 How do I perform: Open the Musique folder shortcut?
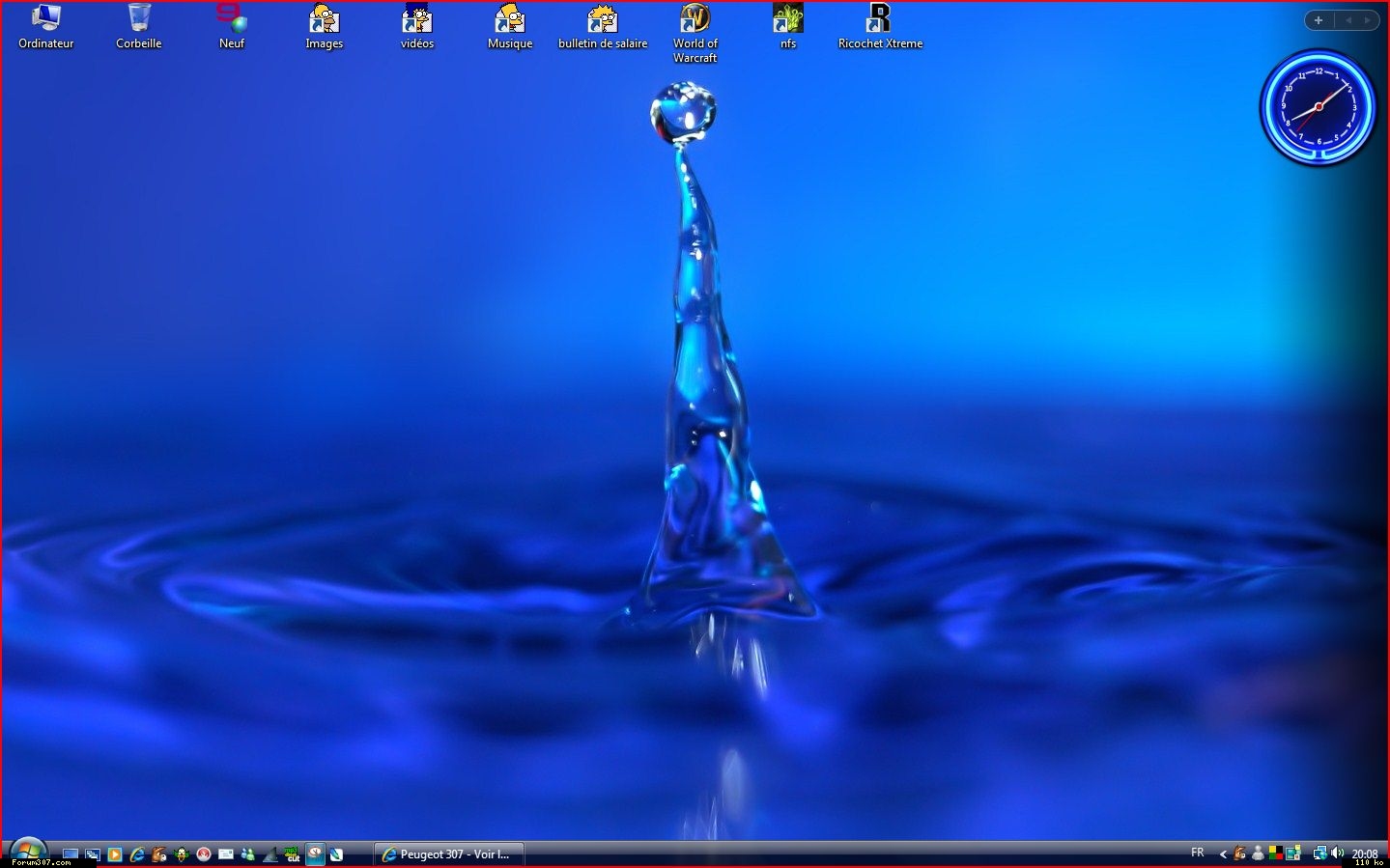(509, 19)
